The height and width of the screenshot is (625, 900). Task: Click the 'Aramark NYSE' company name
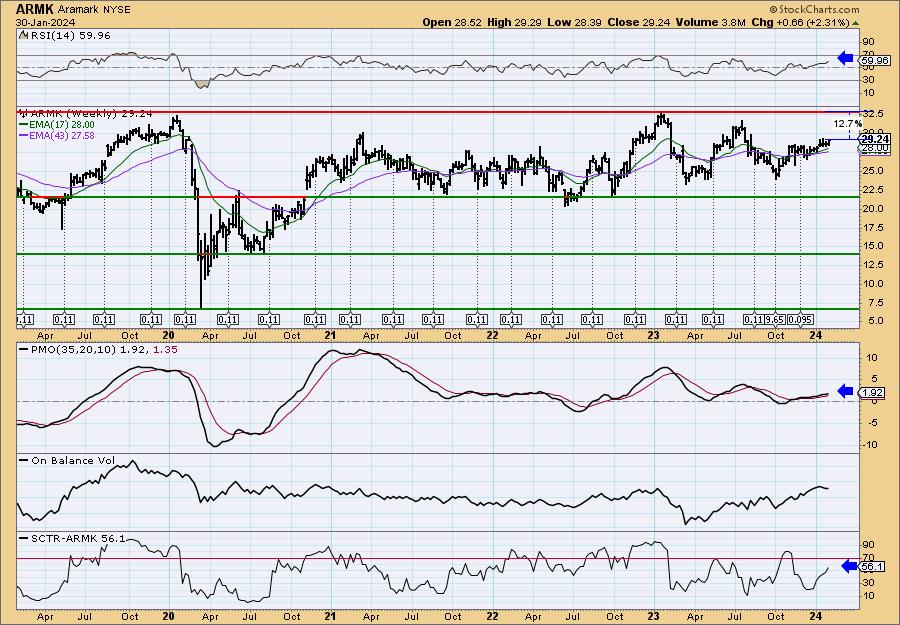click(x=94, y=10)
